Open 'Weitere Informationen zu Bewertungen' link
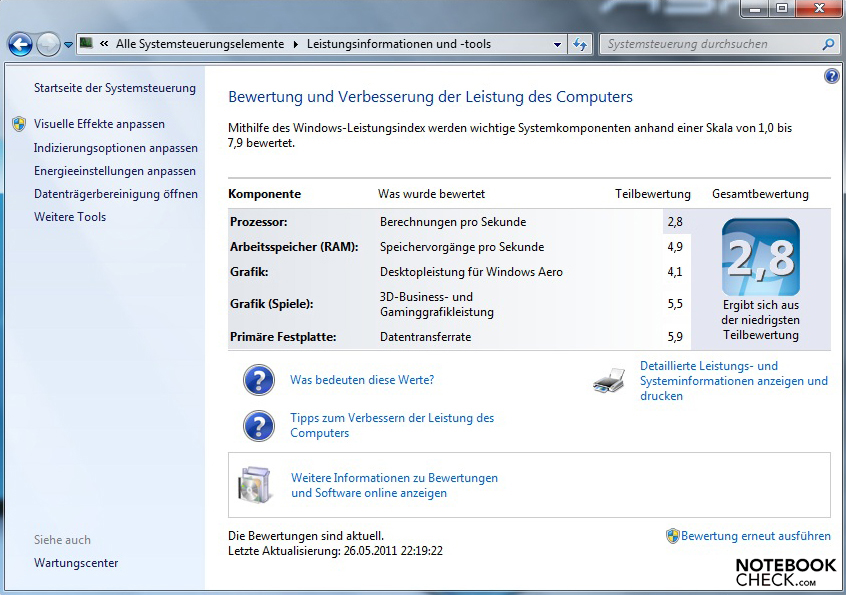 [394, 485]
